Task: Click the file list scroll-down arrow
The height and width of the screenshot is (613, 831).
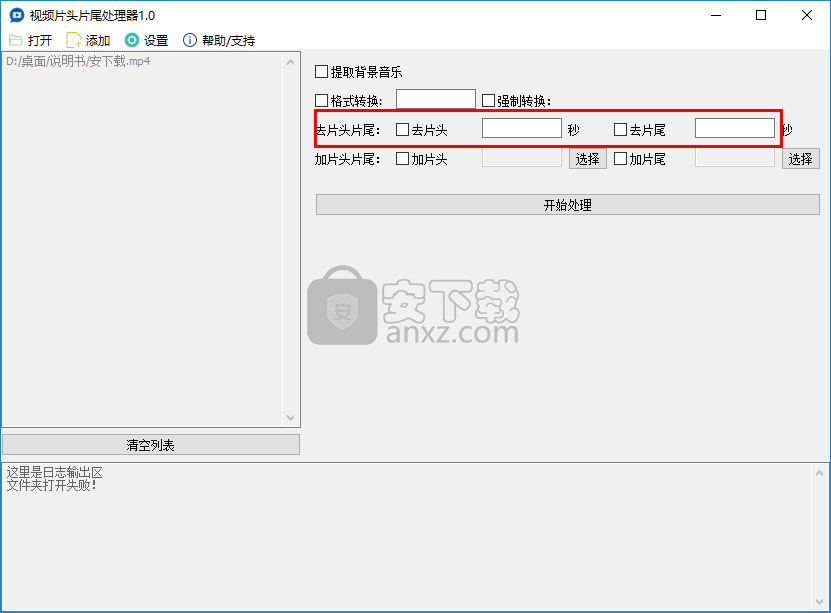Action: point(290,417)
